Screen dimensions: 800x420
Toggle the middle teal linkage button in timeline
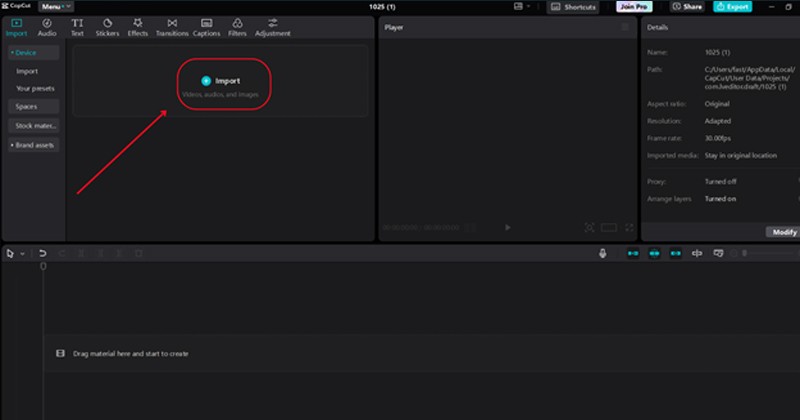654,254
